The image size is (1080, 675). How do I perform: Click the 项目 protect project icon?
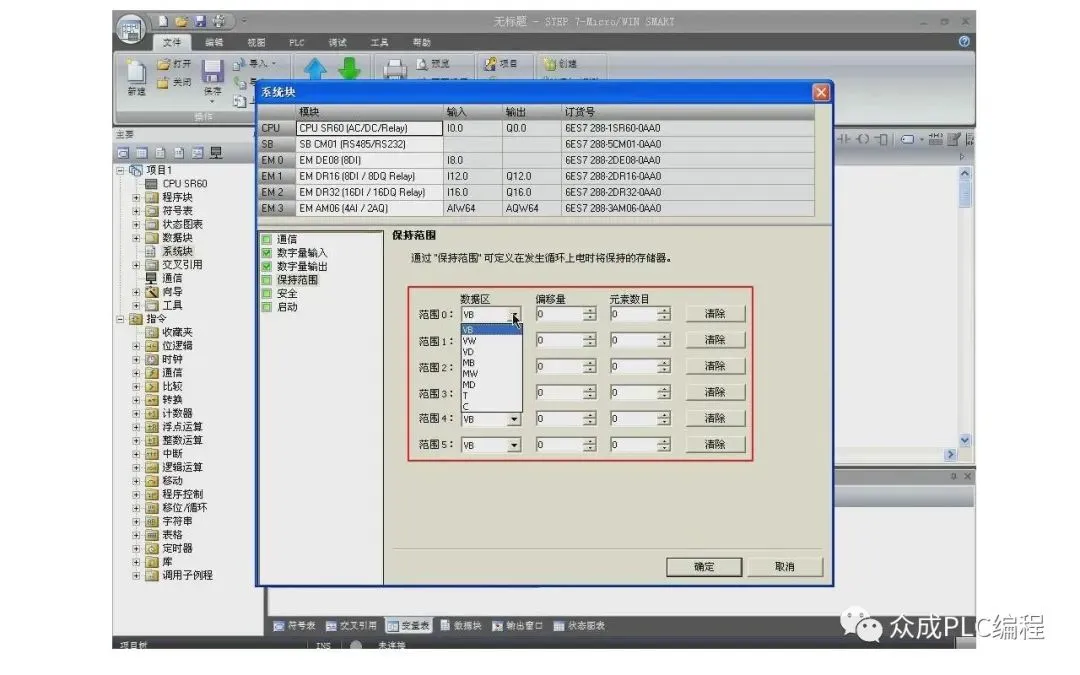(490, 64)
